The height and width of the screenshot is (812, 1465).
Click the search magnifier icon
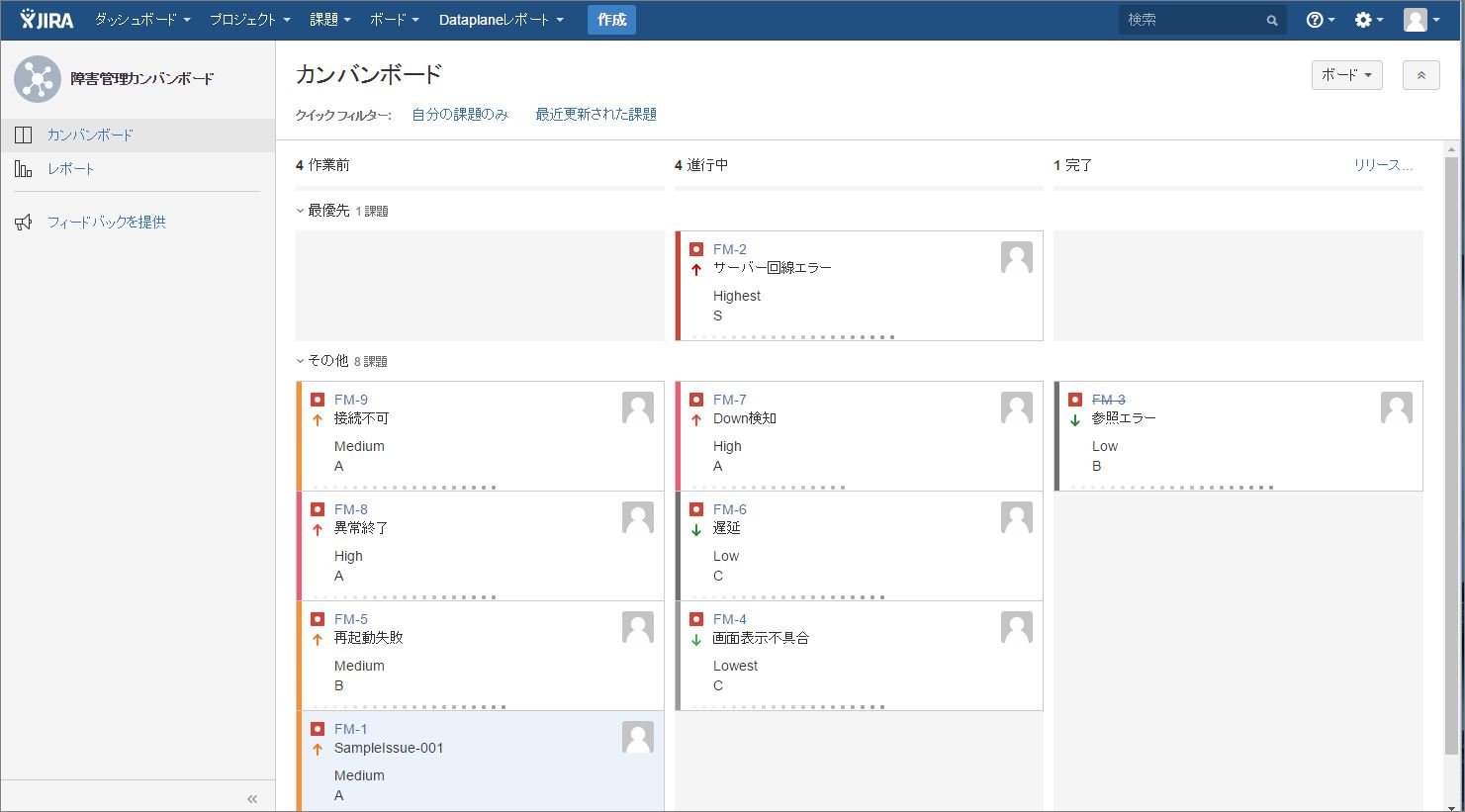[x=1272, y=20]
